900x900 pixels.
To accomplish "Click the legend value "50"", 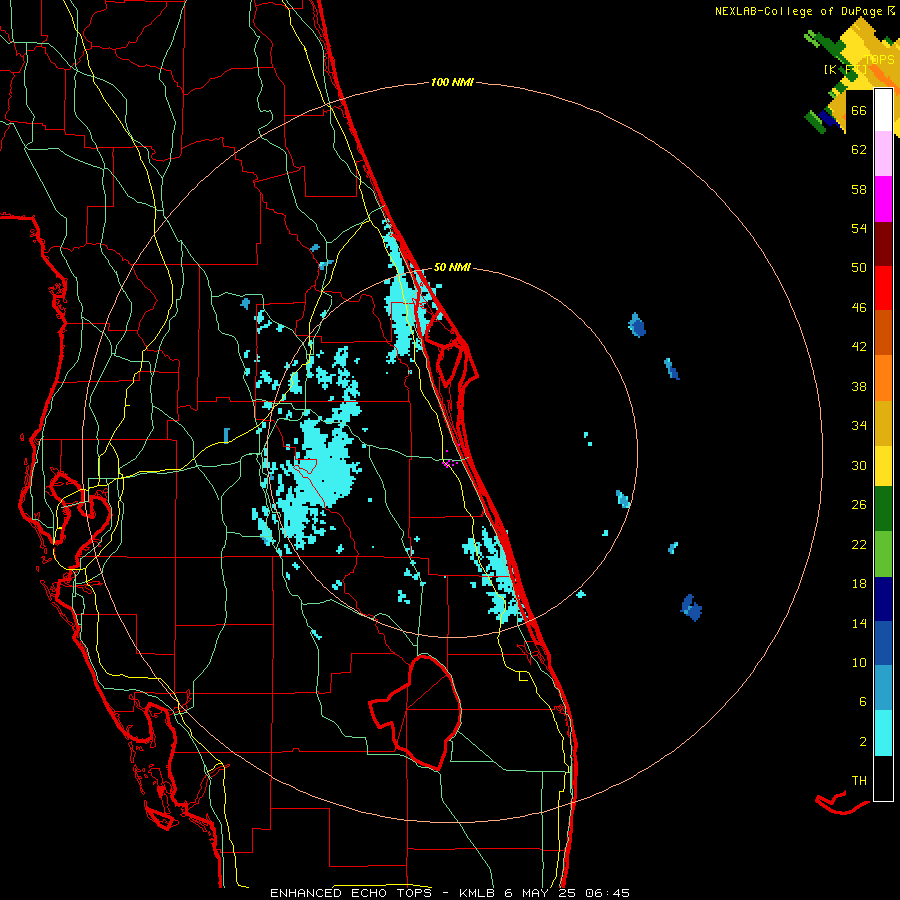I will [x=859, y=267].
